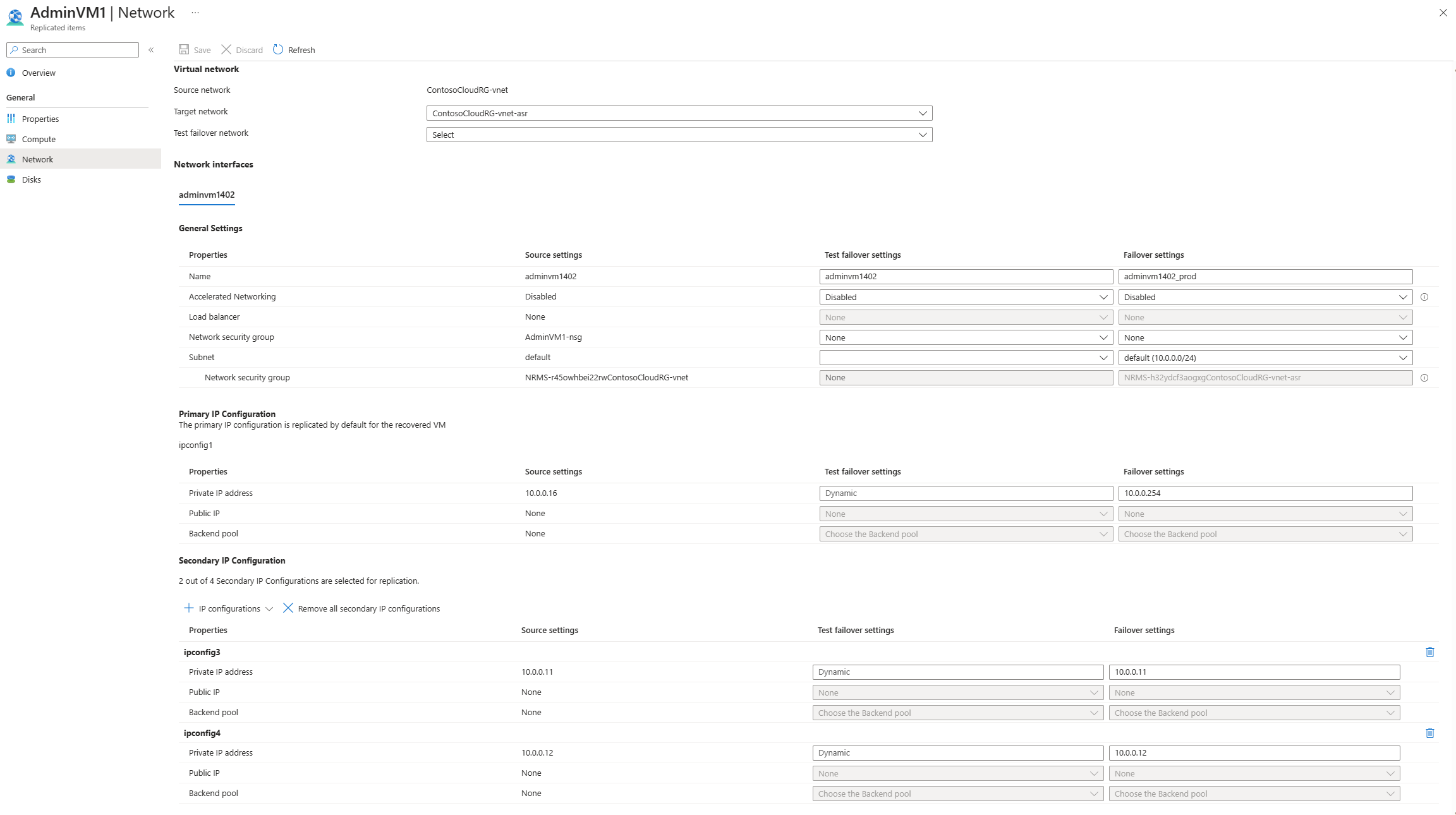
Task: Click Remove all secondary IP configurations
Action: tap(363, 608)
